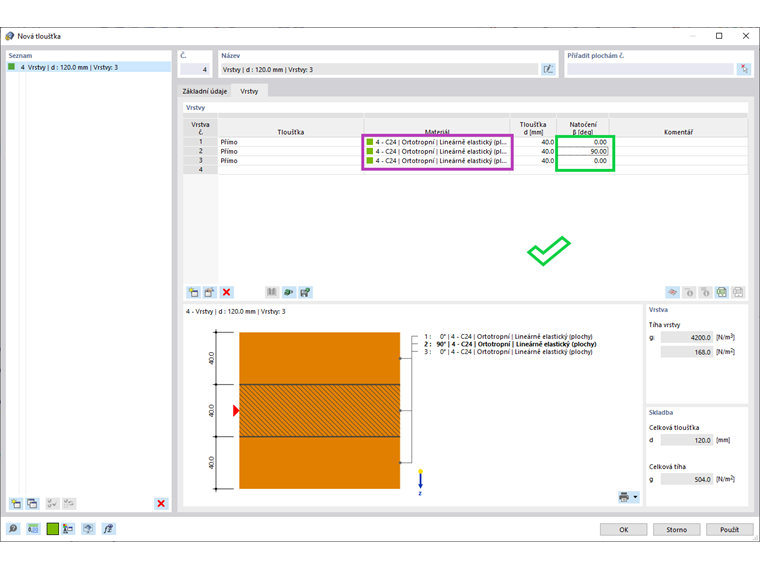This screenshot has width=760, height=570.
Task: Select layer 3 material cell
Action: [437, 160]
